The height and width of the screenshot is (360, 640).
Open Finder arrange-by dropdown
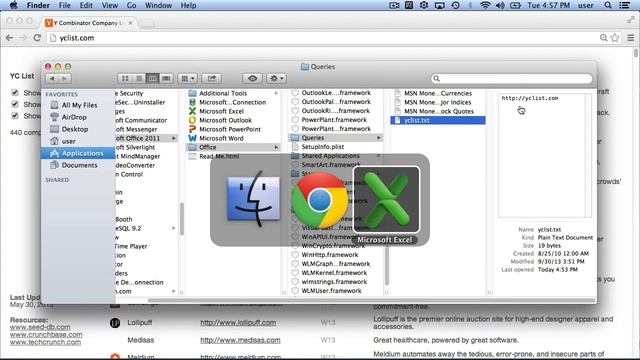click(187, 78)
